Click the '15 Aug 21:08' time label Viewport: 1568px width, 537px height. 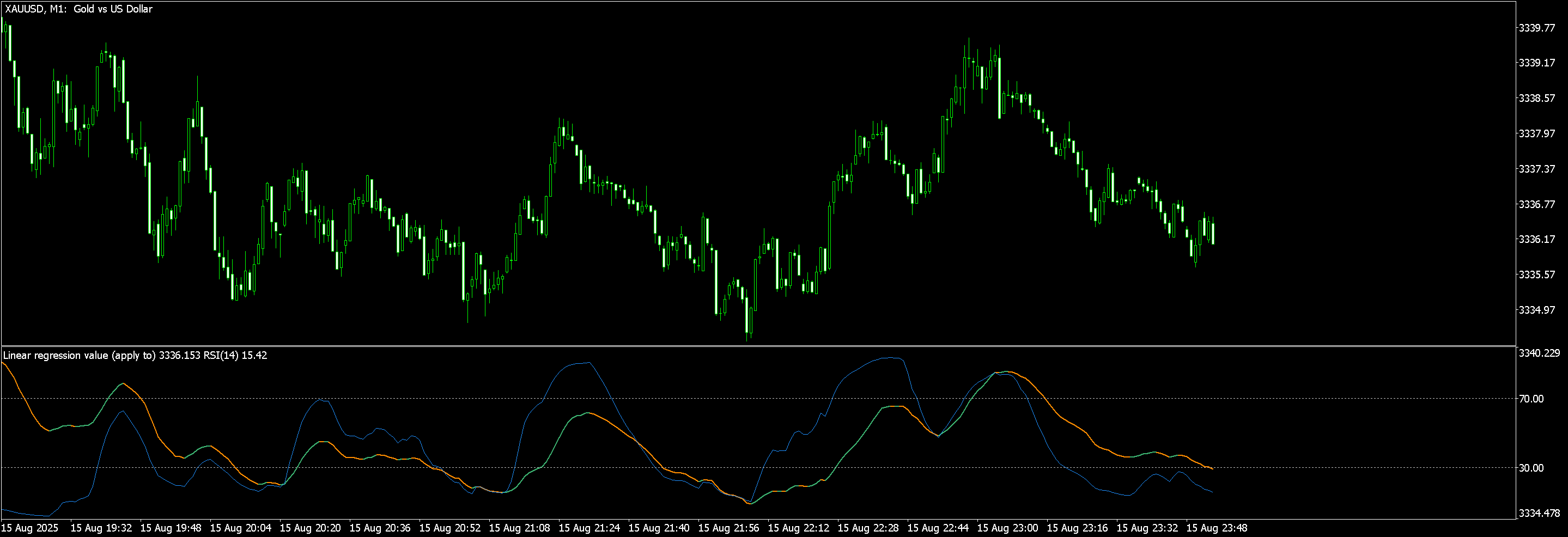[519, 528]
